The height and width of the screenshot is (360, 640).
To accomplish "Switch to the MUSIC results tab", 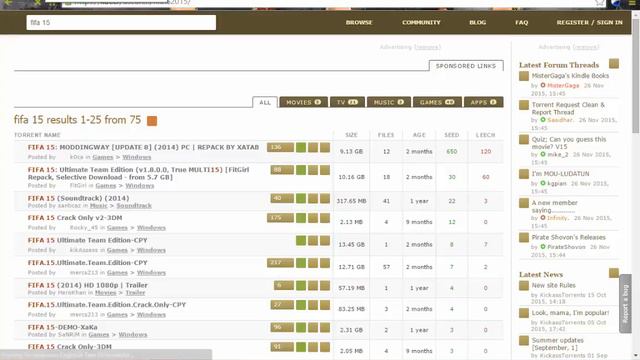I will [389, 102].
